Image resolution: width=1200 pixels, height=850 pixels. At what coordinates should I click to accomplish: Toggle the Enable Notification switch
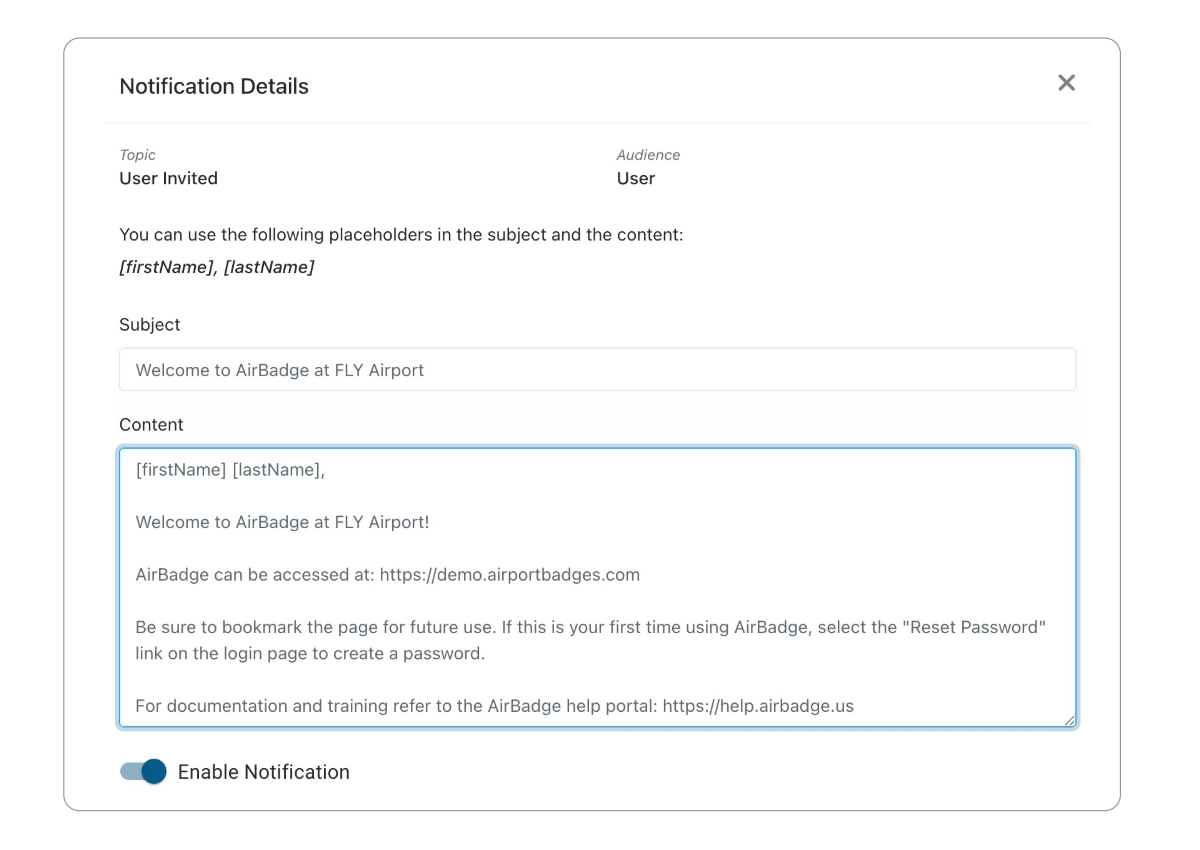[x=143, y=771]
